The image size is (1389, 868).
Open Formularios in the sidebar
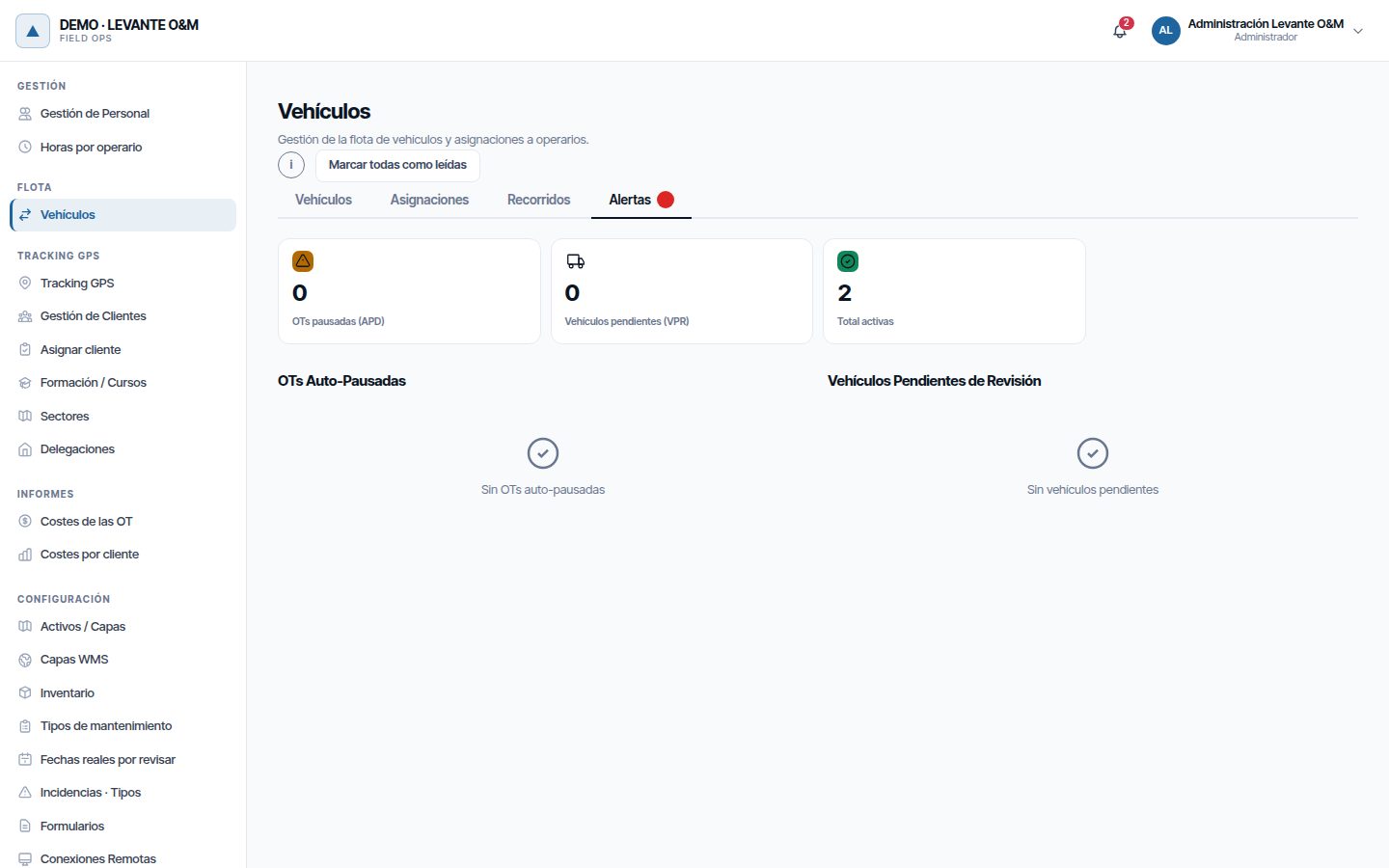(123, 827)
